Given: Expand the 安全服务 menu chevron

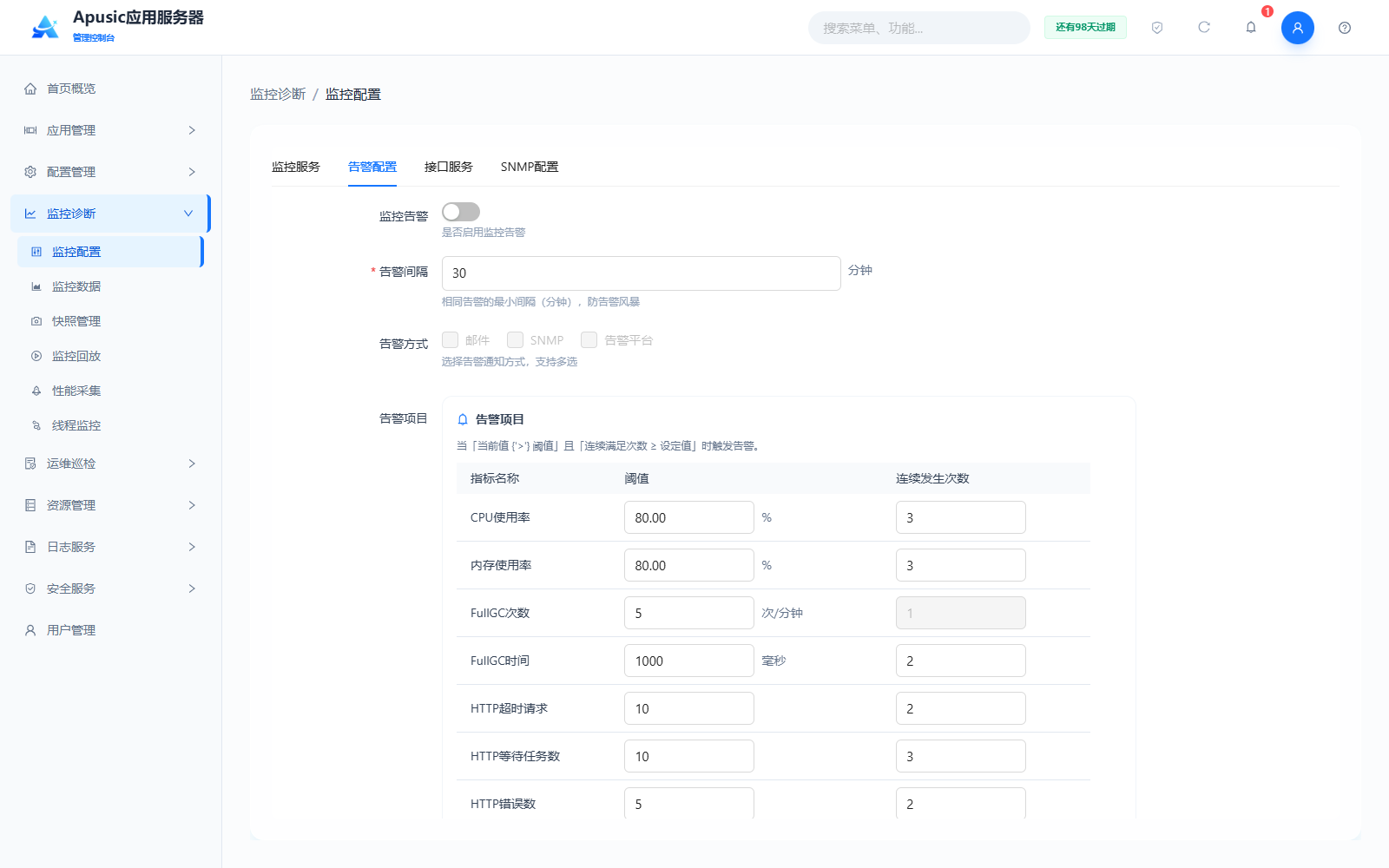Looking at the screenshot, I should coord(192,589).
